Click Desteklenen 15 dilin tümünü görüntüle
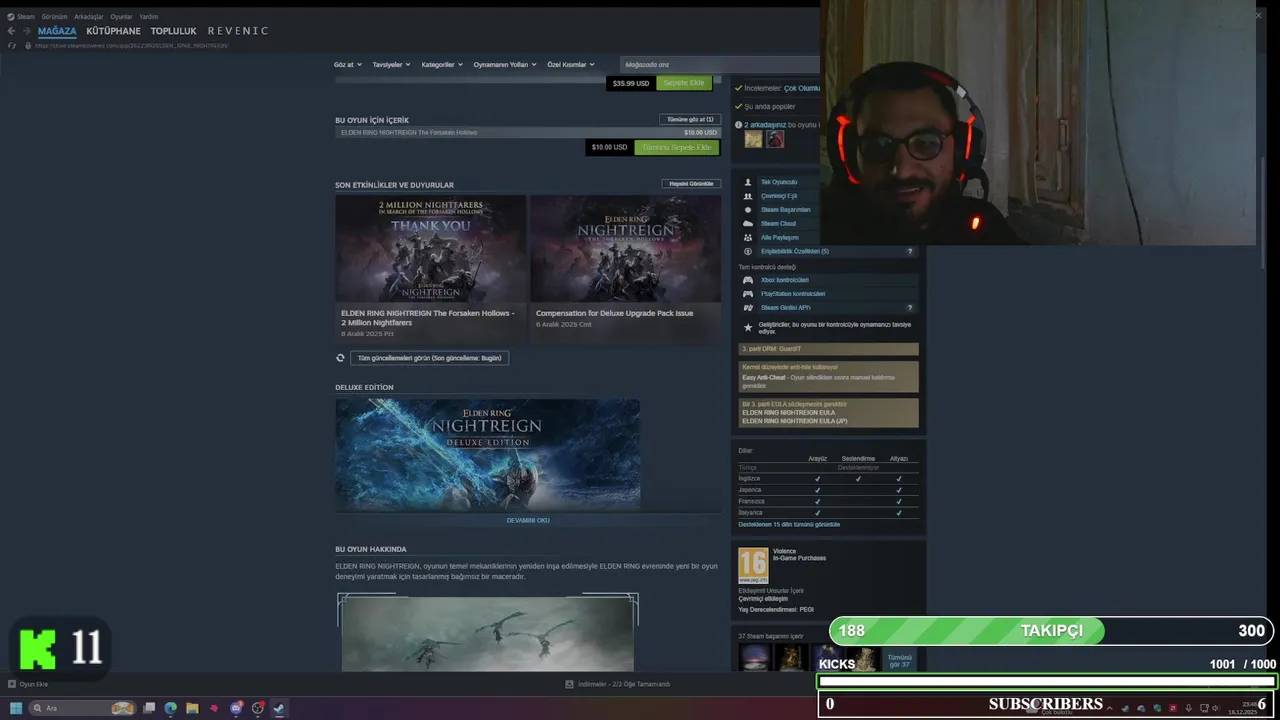Screen dimensions: 1280x720 (789, 524)
